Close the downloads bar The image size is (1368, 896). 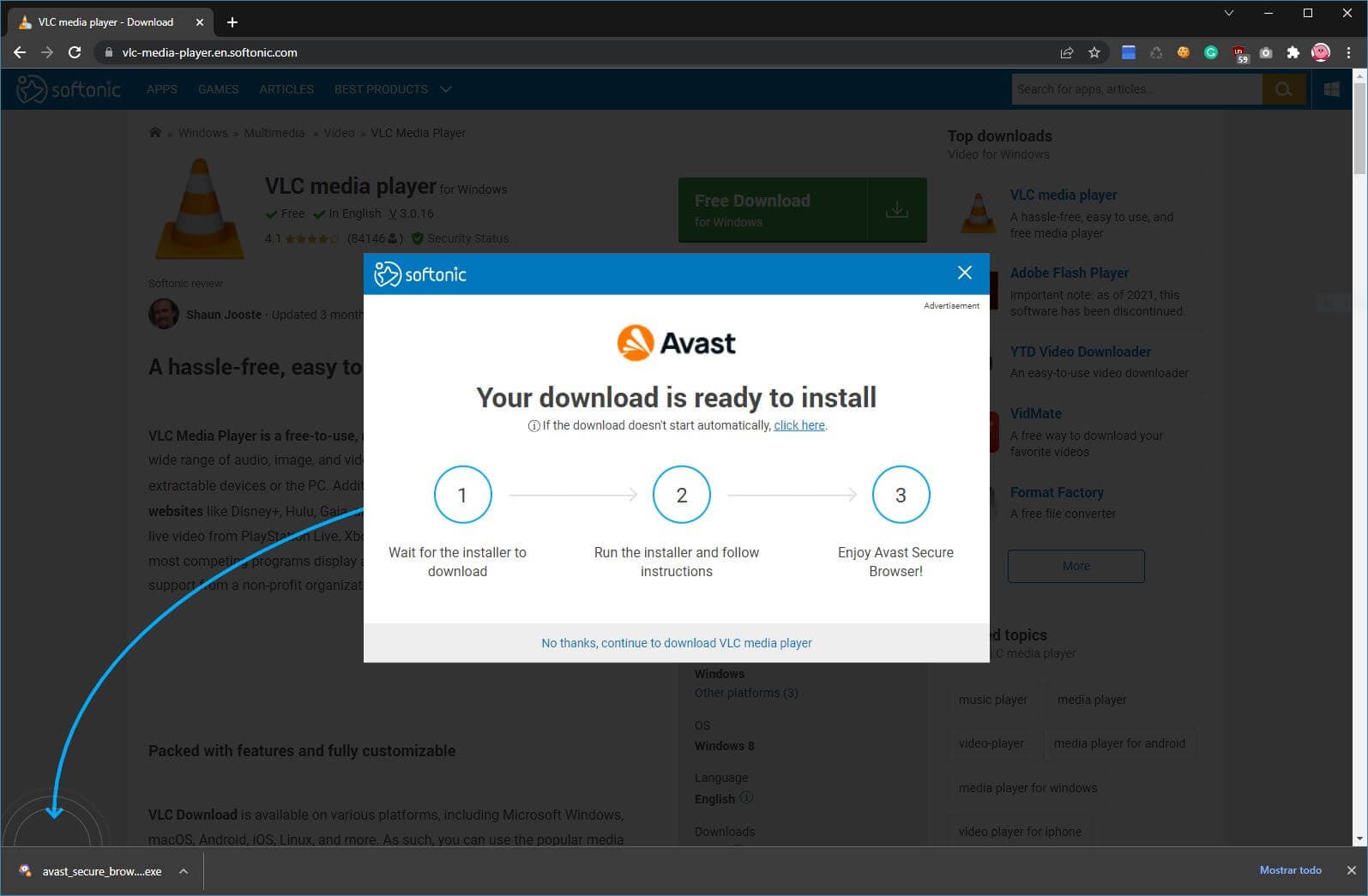click(1351, 870)
